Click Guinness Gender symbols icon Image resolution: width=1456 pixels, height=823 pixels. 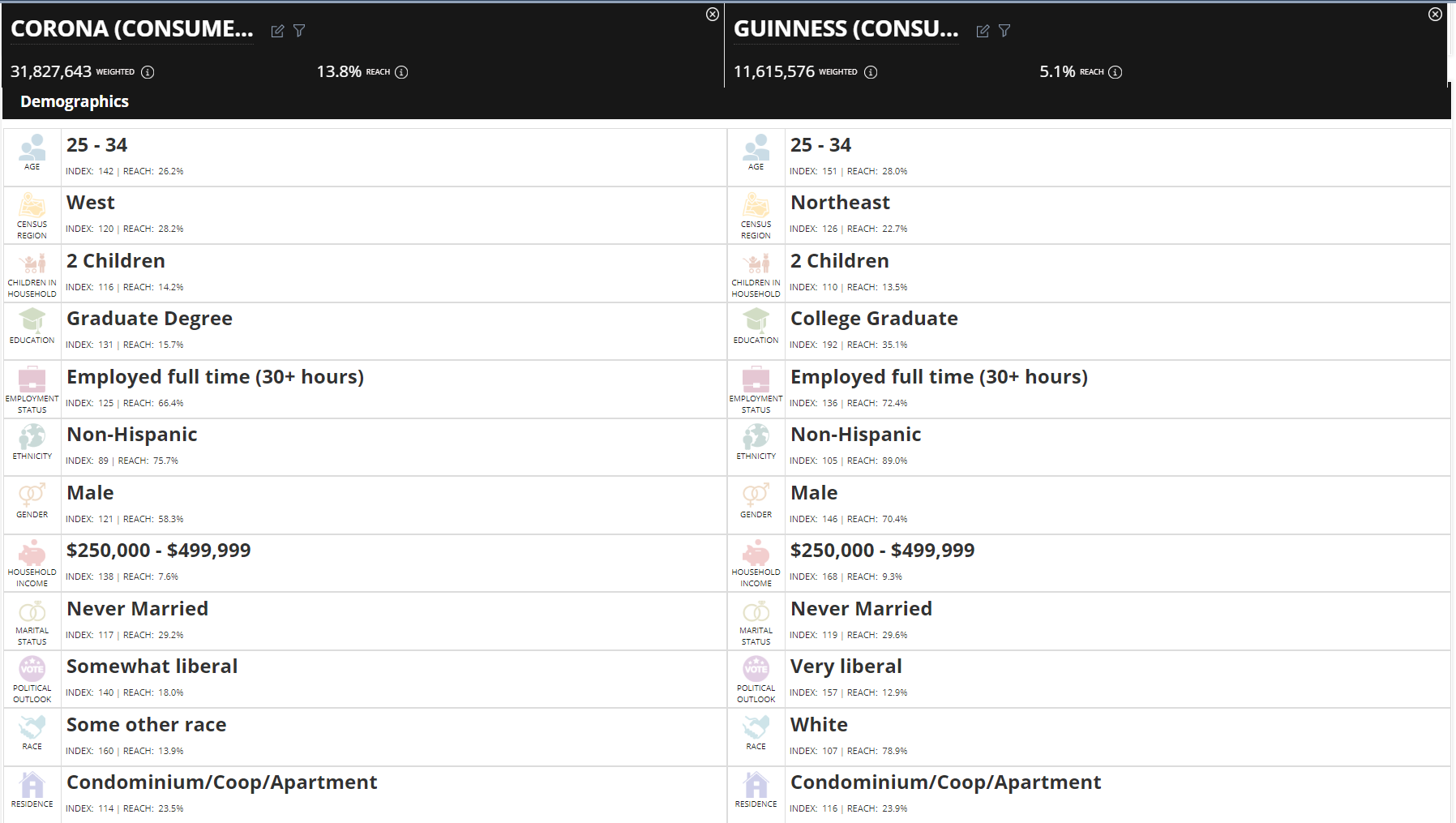click(756, 495)
